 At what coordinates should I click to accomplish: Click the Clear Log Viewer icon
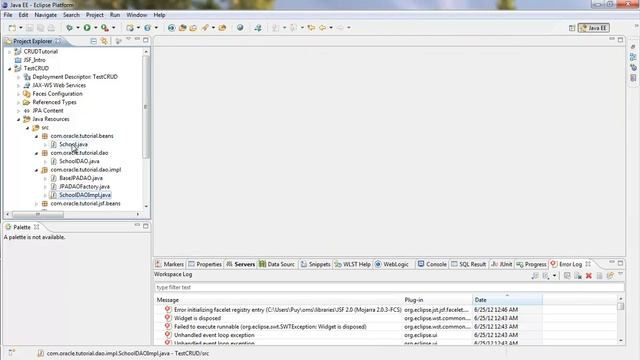click(x=578, y=276)
